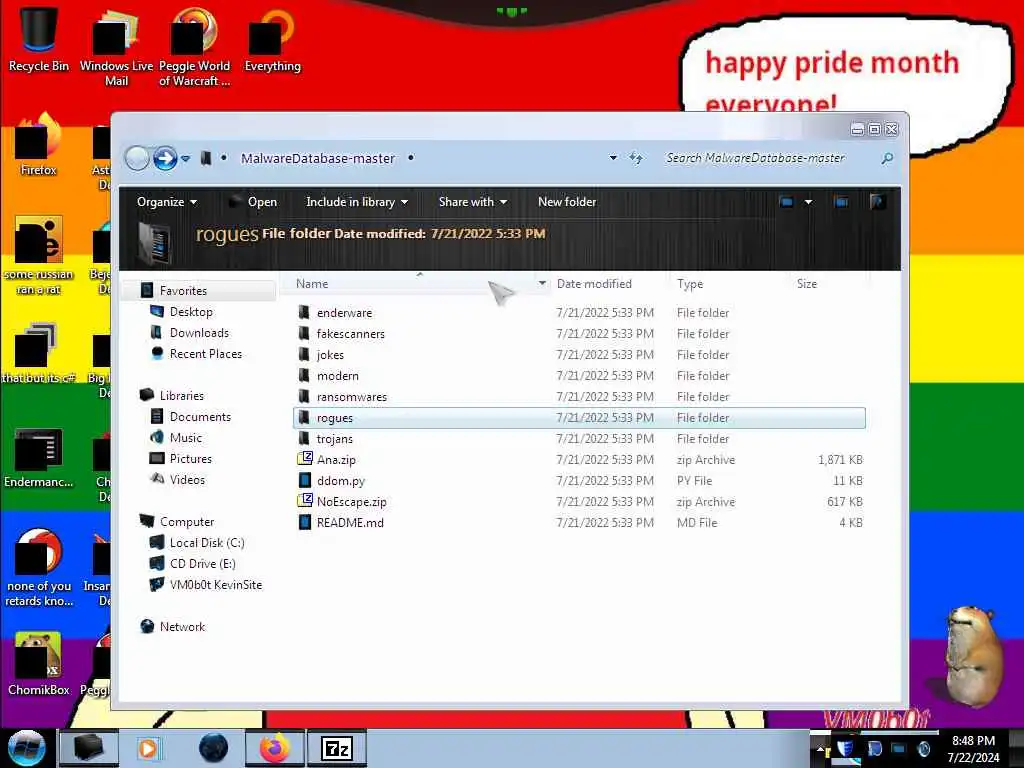Open media player from the taskbar
This screenshot has width=1024, height=768.
click(148, 748)
